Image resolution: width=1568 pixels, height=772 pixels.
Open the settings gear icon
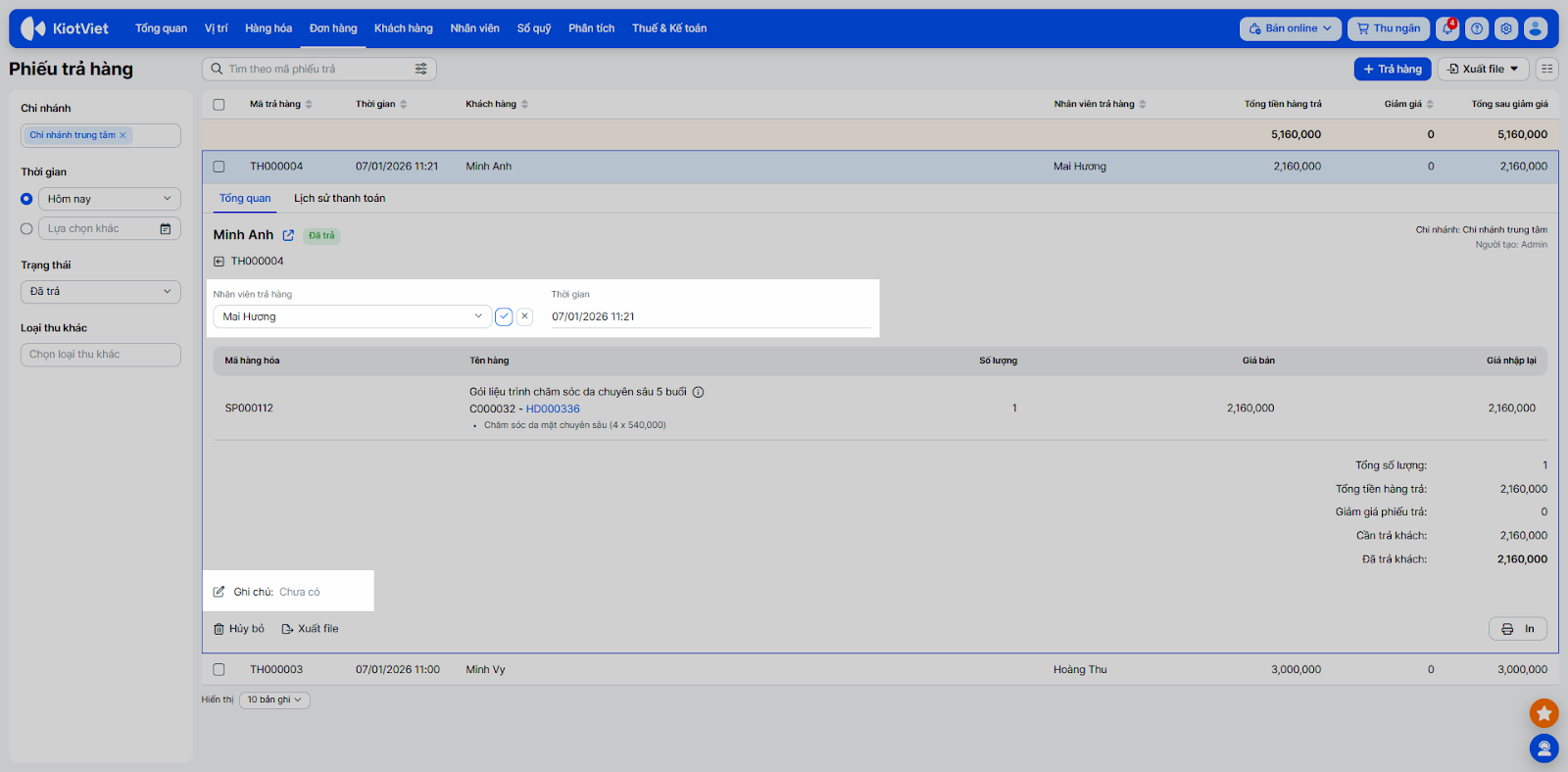click(x=1506, y=28)
